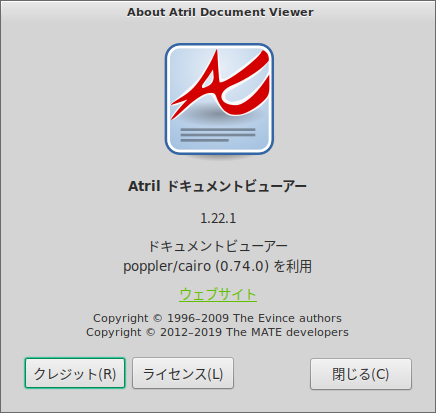436x413 pixels.
Task: Click the © symbol before 2012
Action: [151, 332]
